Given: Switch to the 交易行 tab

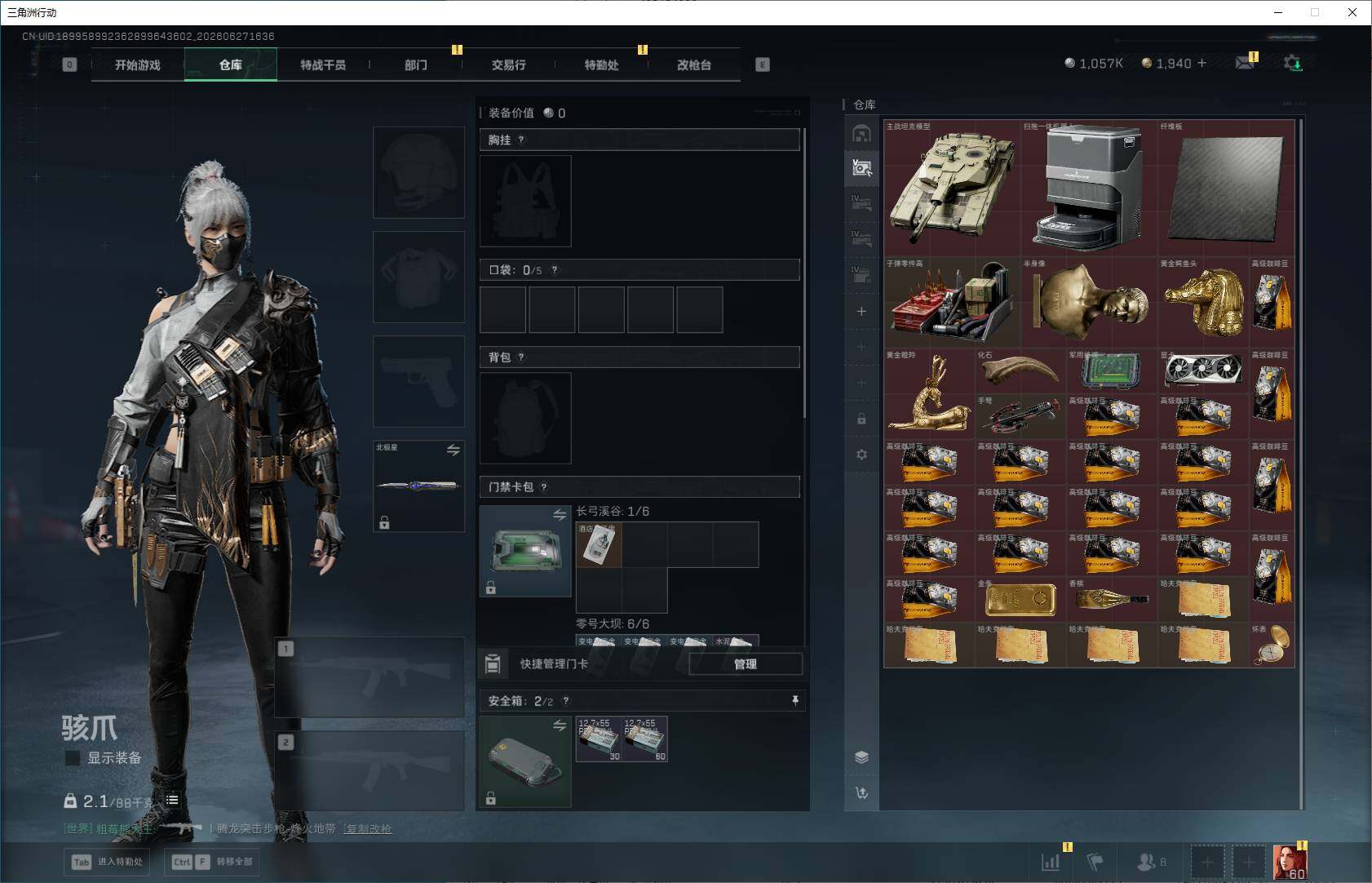Looking at the screenshot, I should [x=508, y=64].
